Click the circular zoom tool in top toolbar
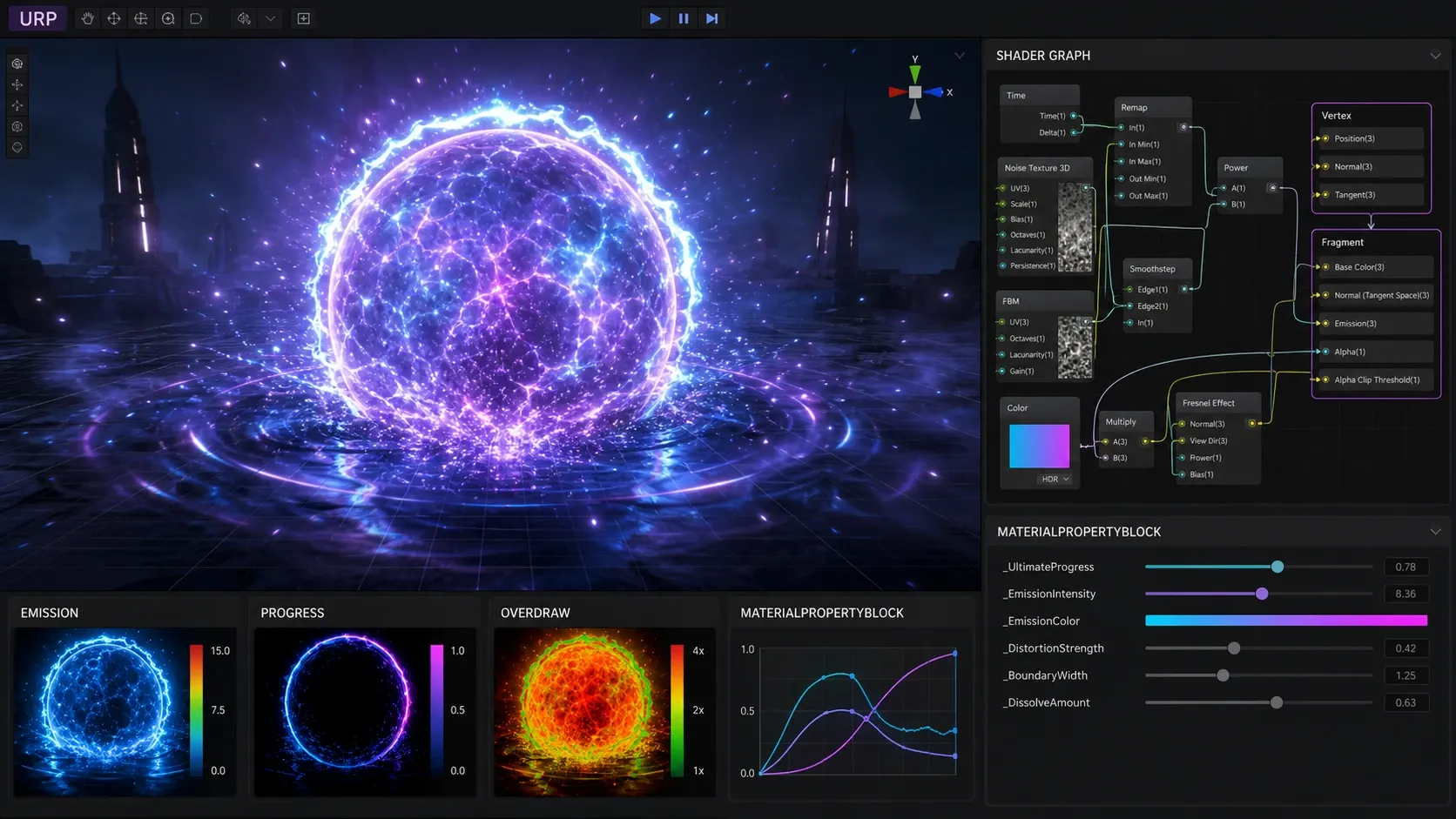This screenshot has width=1456, height=819. pyautogui.click(x=168, y=18)
